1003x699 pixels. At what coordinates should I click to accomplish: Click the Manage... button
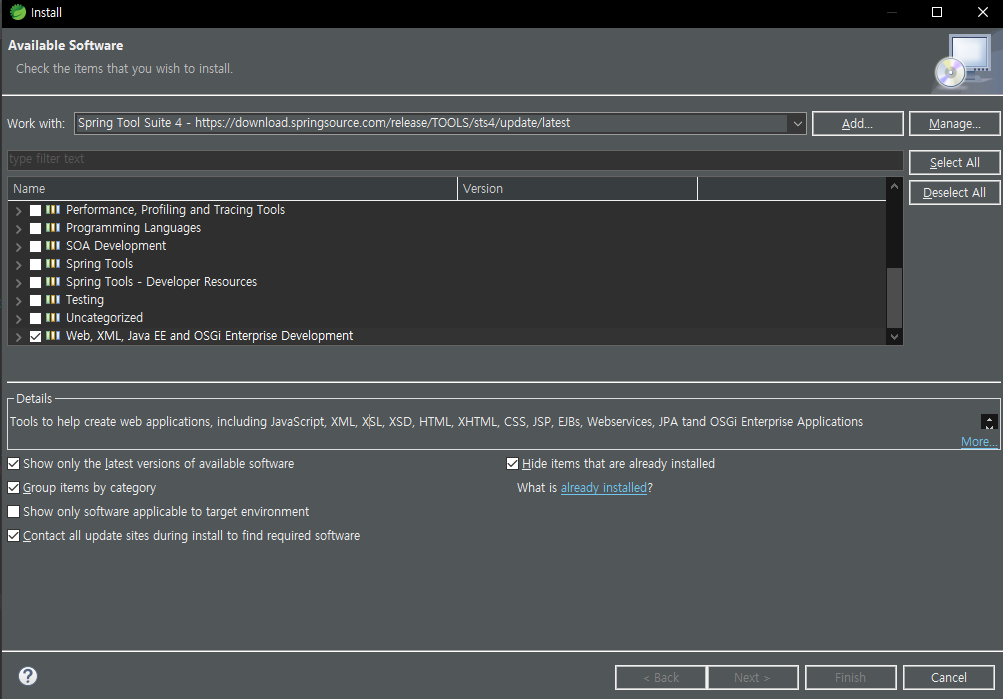pyautogui.click(x=954, y=123)
